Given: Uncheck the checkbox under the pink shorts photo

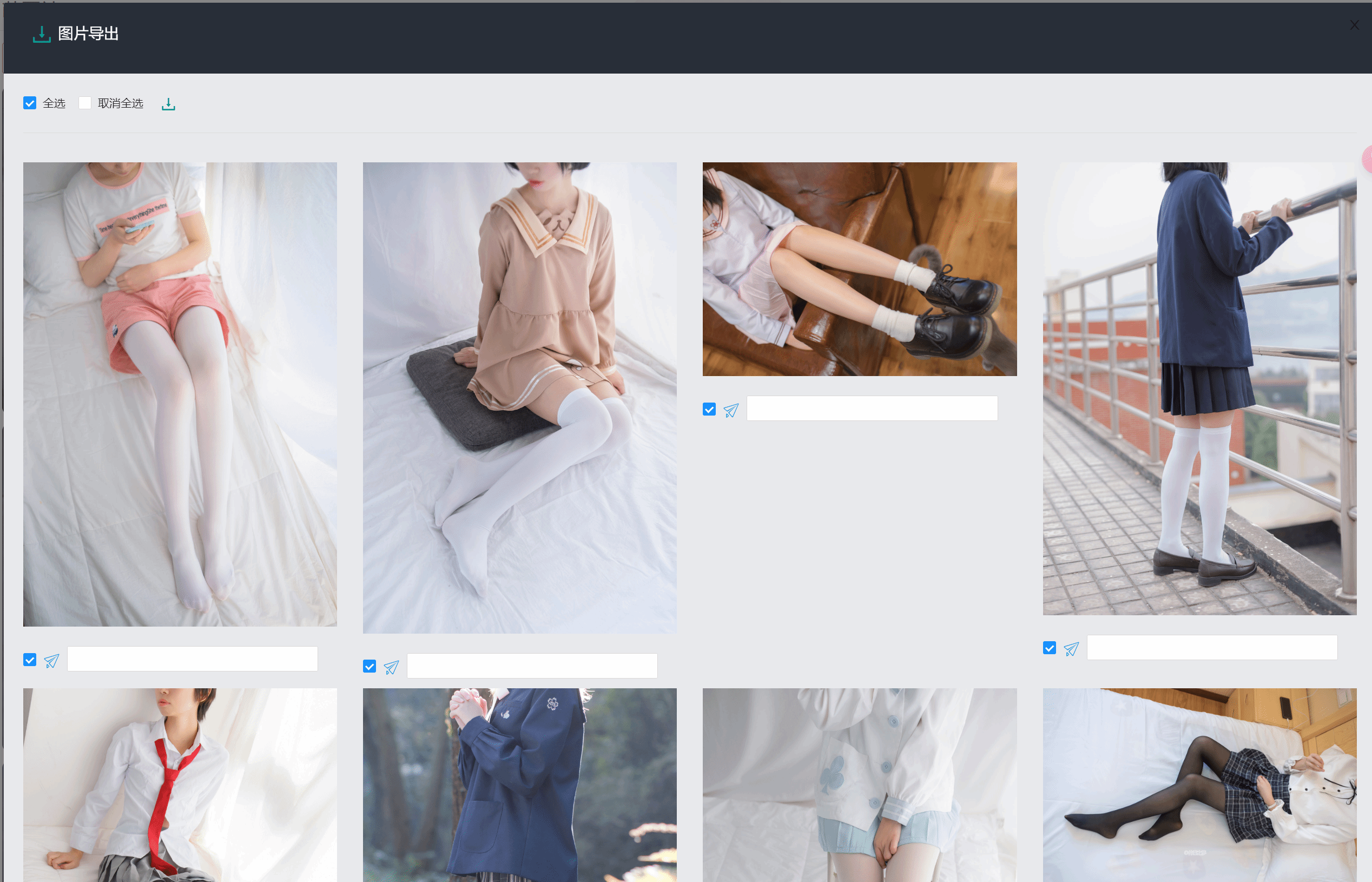Looking at the screenshot, I should tap(30, 660).
